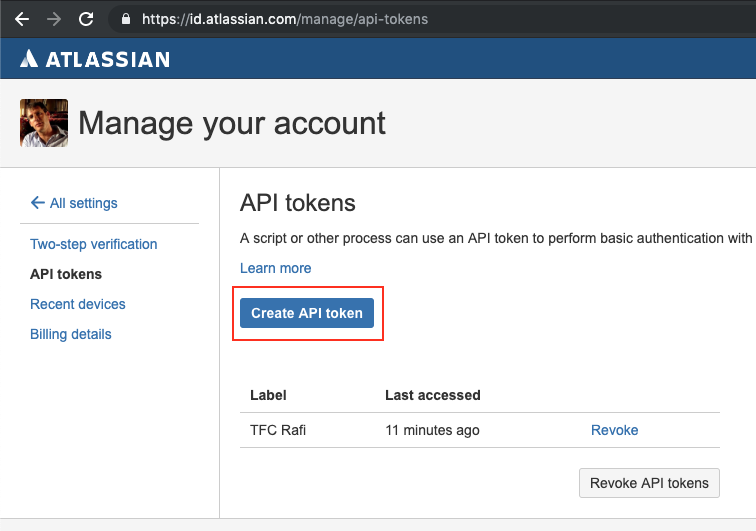Click the profile avatar photo
Image resolution: width=756 pixels, height=531 pixels.
tap(44, 123)
